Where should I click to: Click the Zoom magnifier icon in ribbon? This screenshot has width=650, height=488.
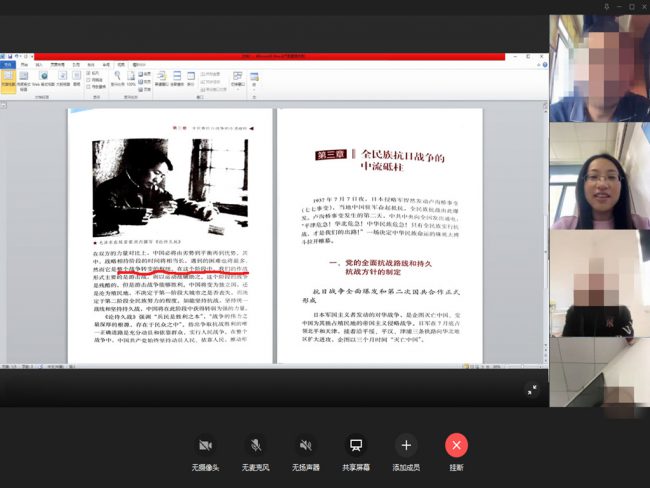pos(117,76)
